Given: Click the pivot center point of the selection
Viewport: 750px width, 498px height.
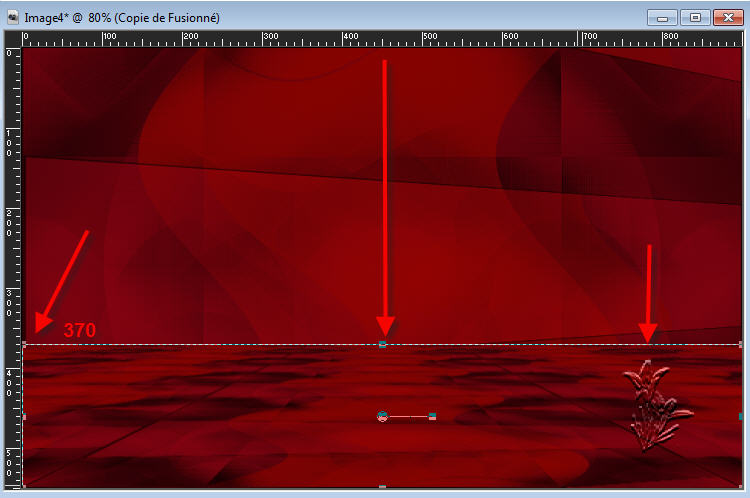Looking at the screenshot, I should pyautogui.click(x=382, y=416).
